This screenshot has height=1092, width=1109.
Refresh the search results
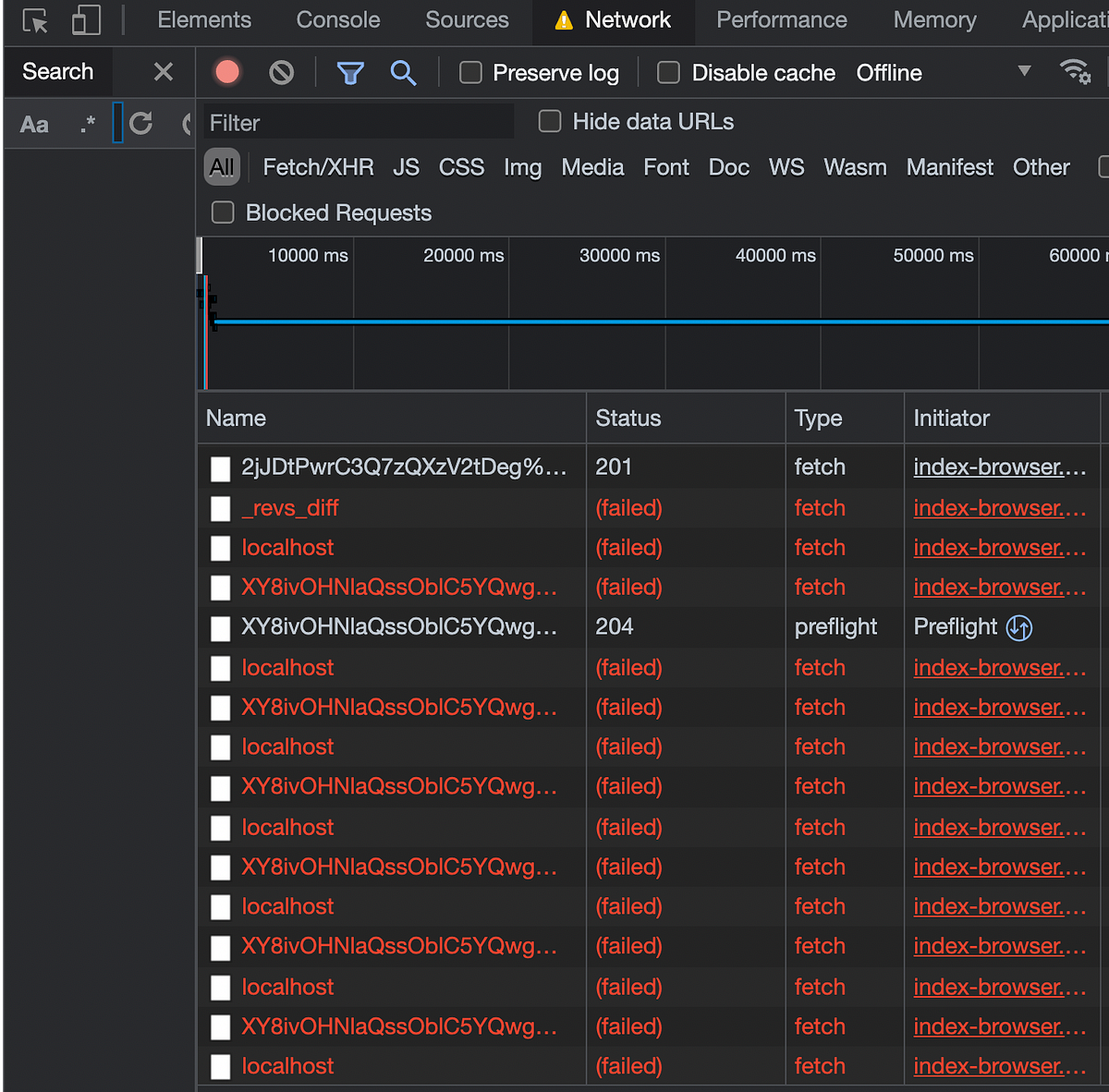[x=141, y=123]
